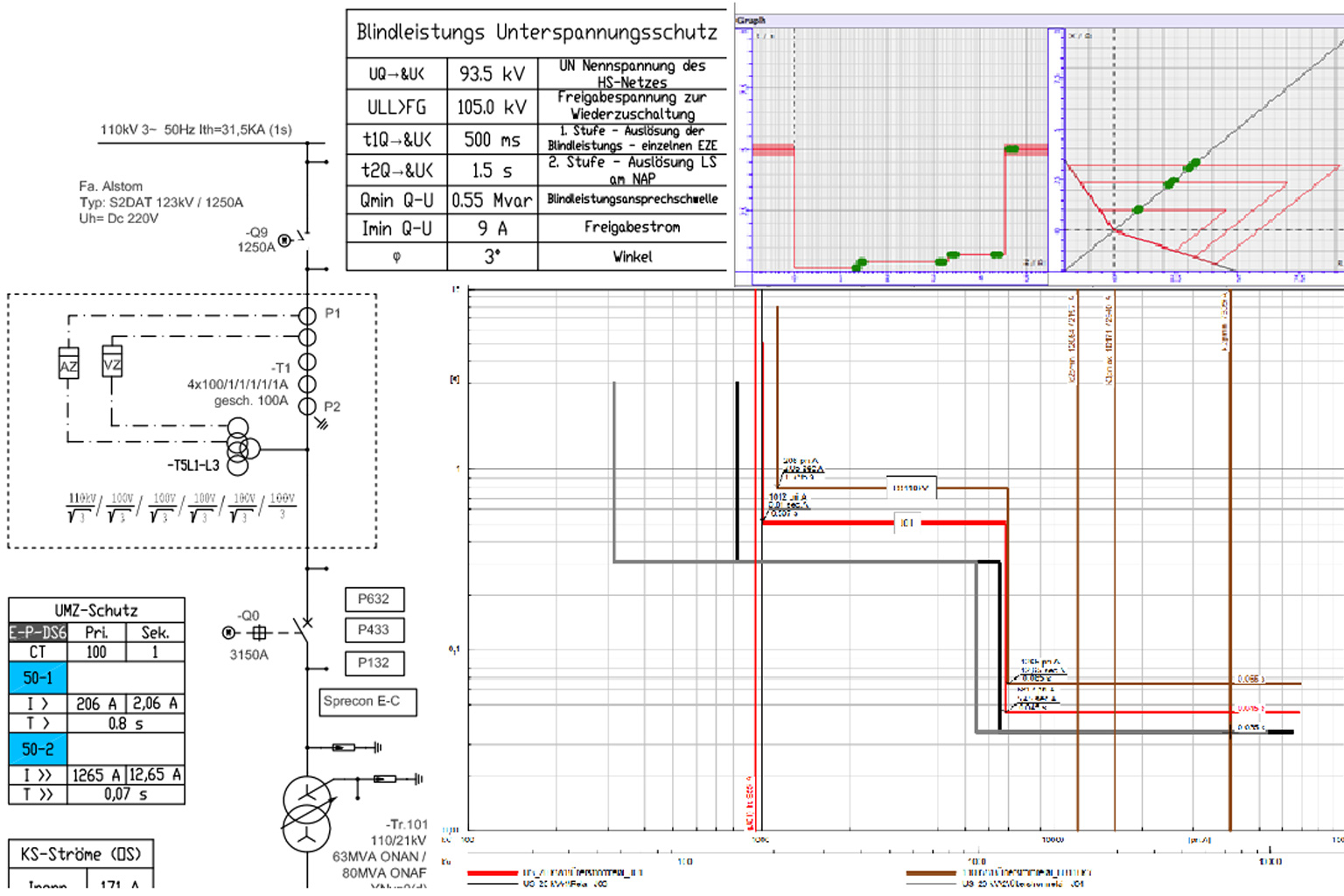
Task: Select the -T5L1-L3 voltage transformer symbol
Action: pyautogui.click(x=241, y=448)
